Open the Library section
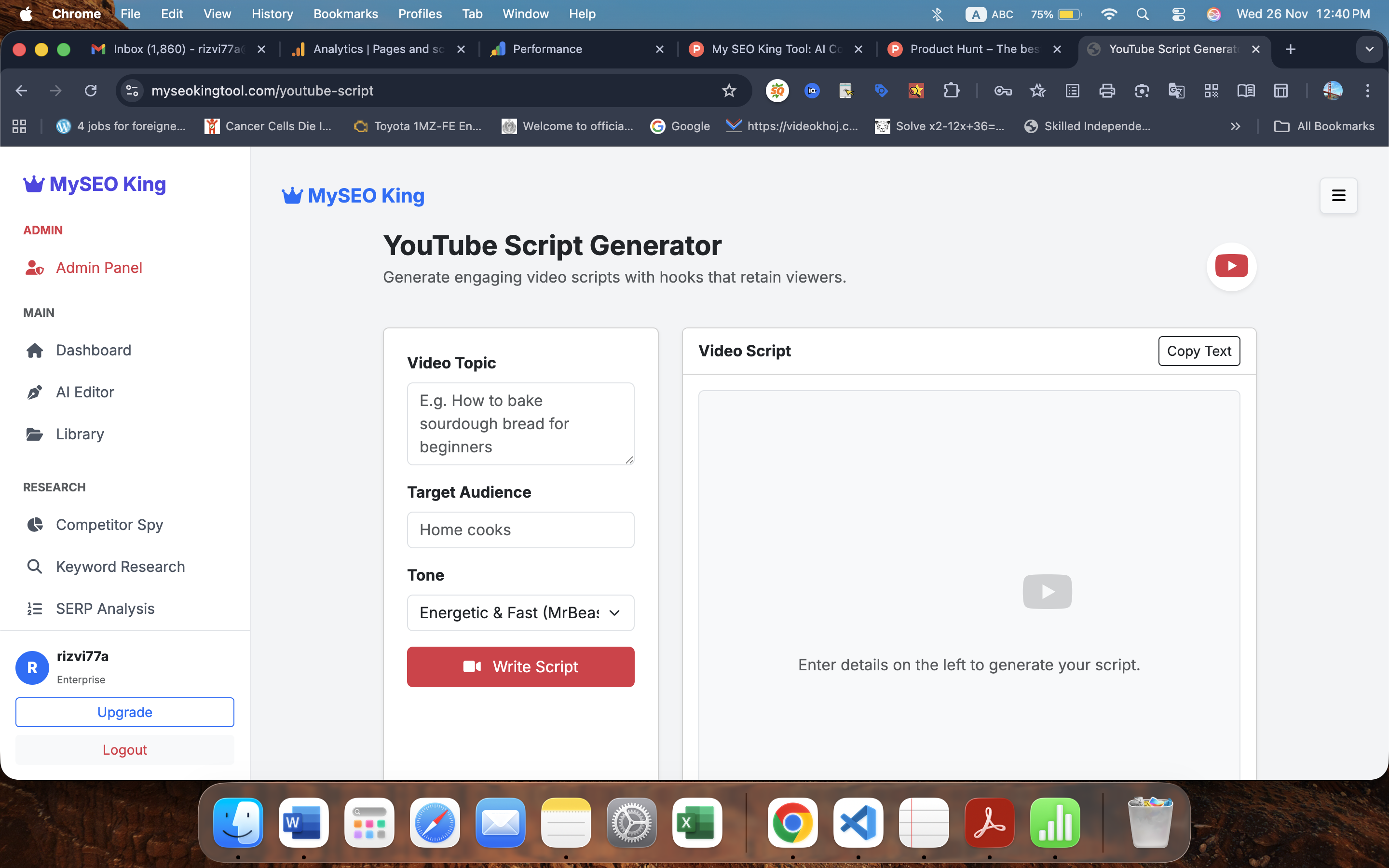 pyautogui.click(x=80, y=434)
